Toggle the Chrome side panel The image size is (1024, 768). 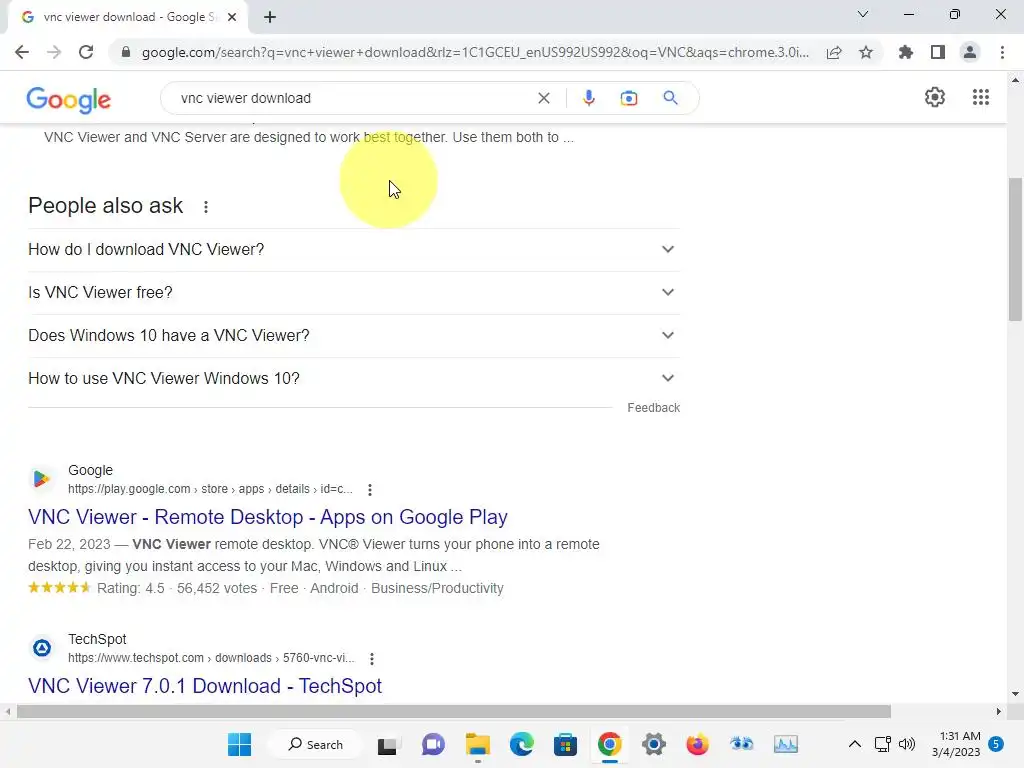[x=938, y=52]
